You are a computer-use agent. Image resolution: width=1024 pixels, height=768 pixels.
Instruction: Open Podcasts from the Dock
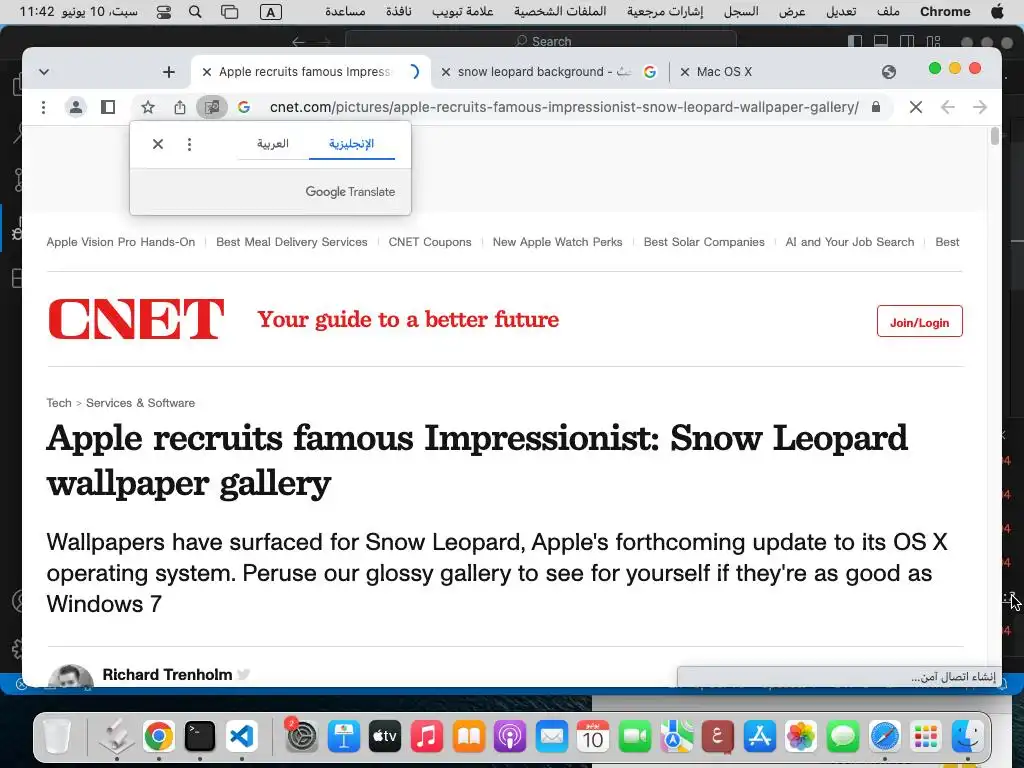pyautogui.click(x=510, y=737)
